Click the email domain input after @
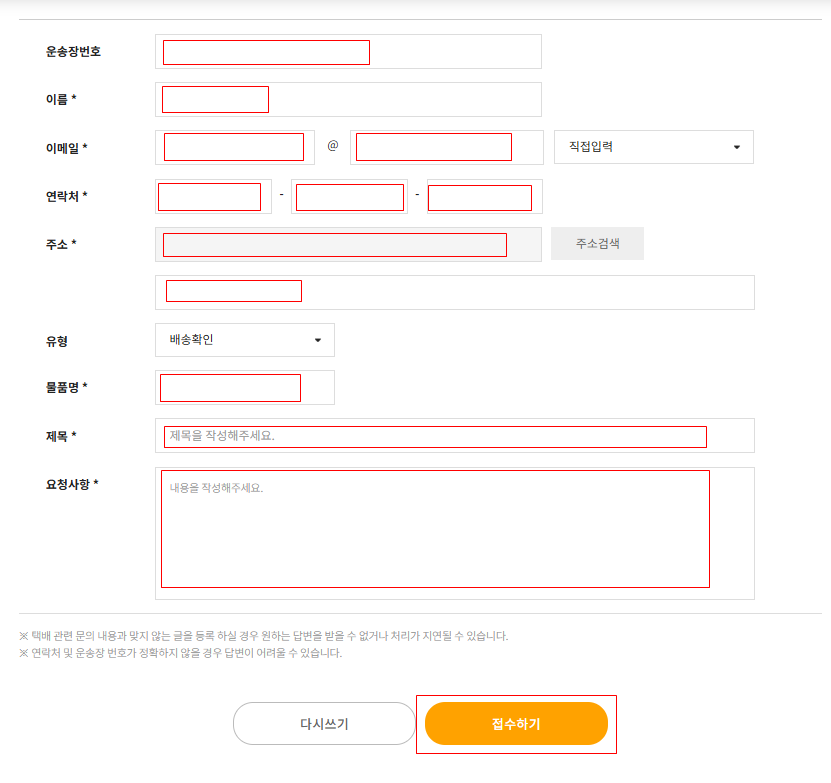Image resolution: width=831 pixels, height=783 pixels. 432,146
